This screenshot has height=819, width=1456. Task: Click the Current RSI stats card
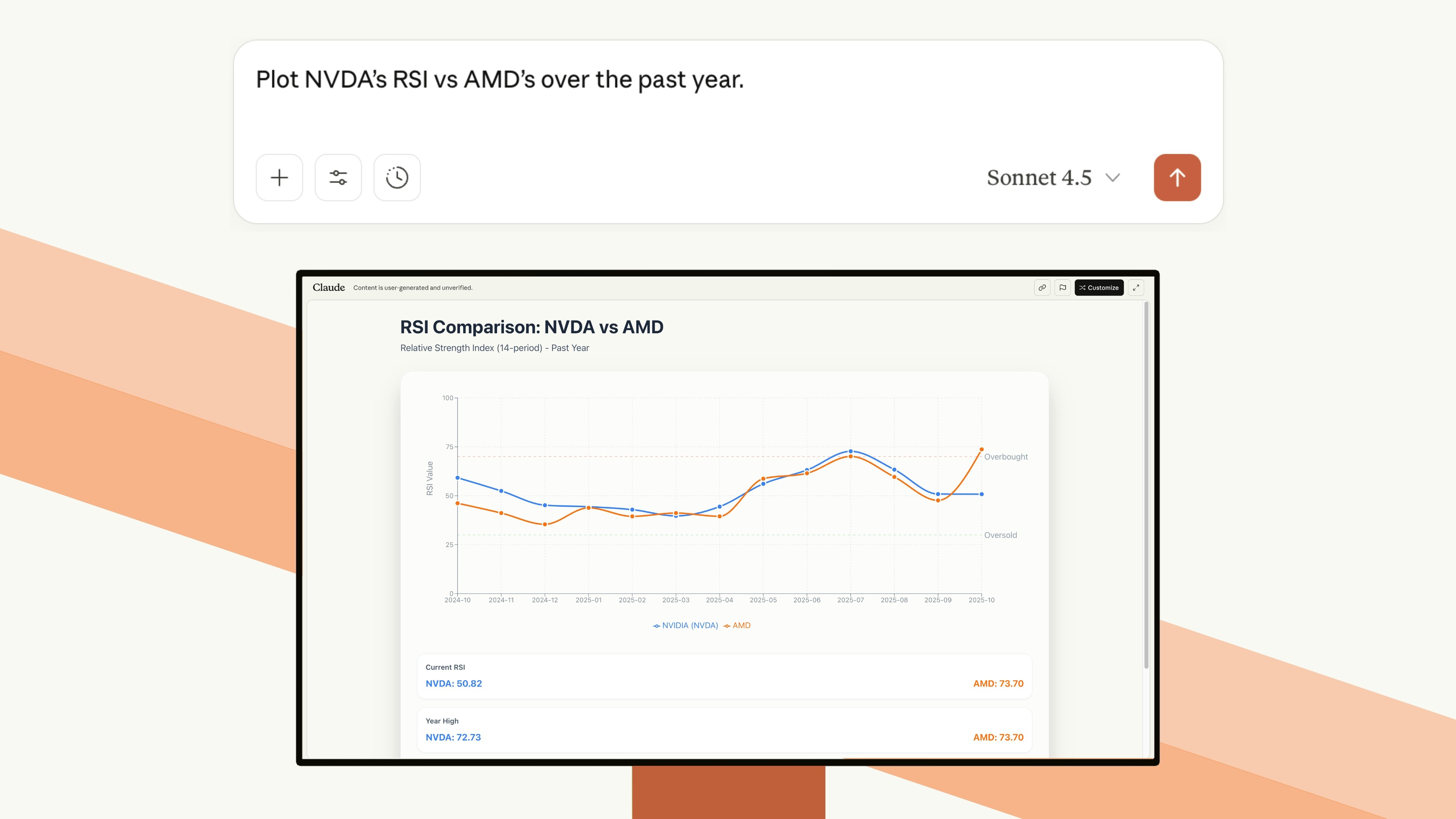pos(724,676)
